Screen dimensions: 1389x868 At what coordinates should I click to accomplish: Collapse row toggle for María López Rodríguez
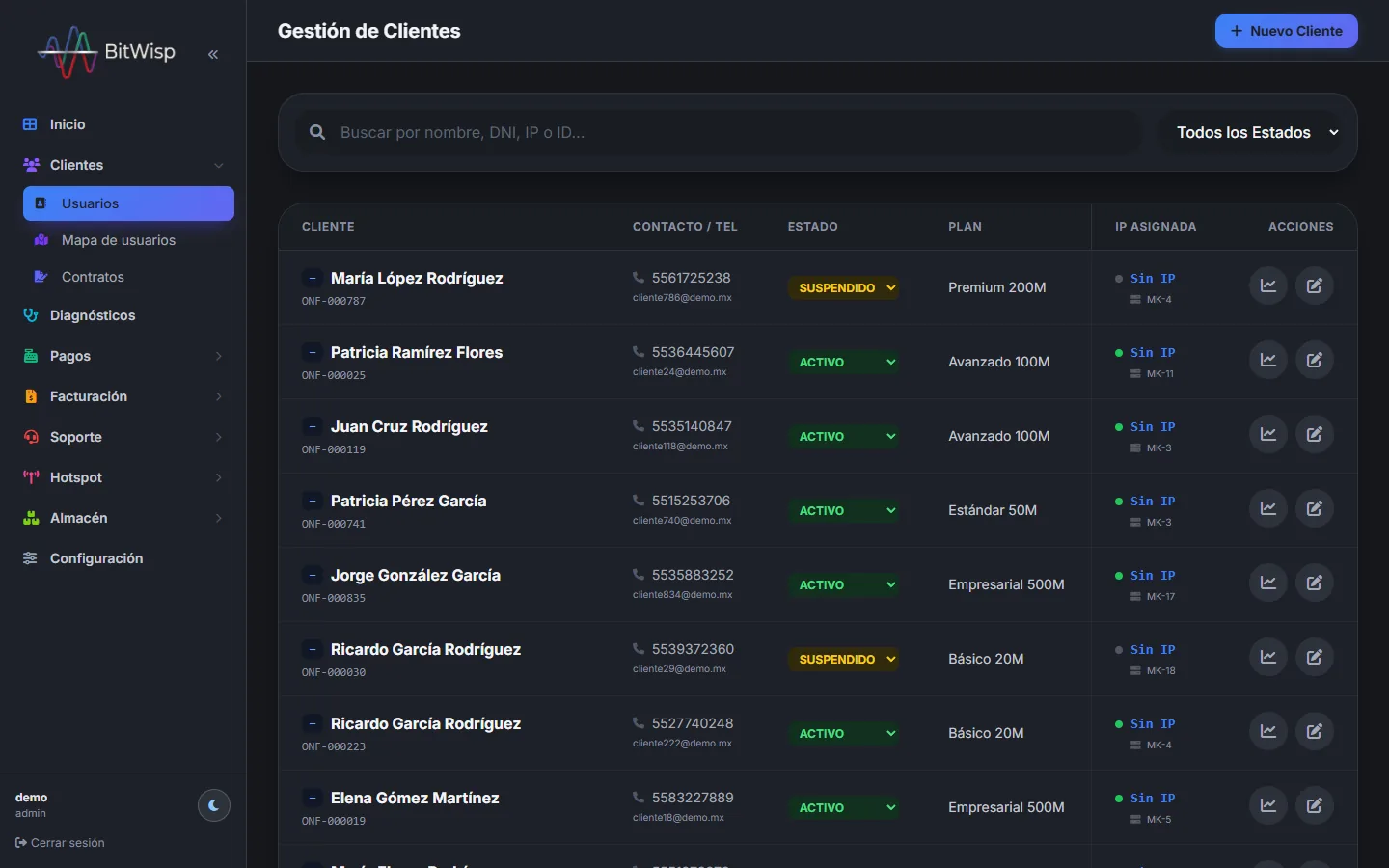(x=313, y=278)
